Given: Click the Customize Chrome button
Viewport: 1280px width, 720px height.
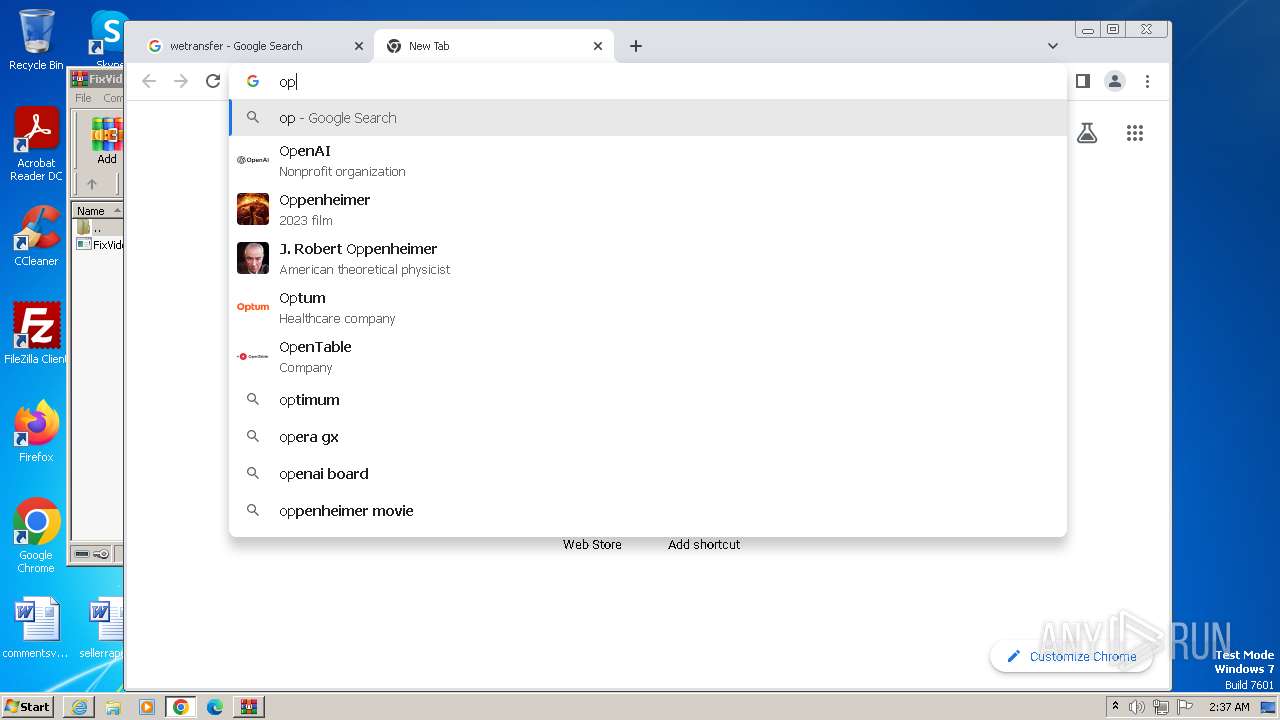Looking at the screenshot, I should (1071, 656).
